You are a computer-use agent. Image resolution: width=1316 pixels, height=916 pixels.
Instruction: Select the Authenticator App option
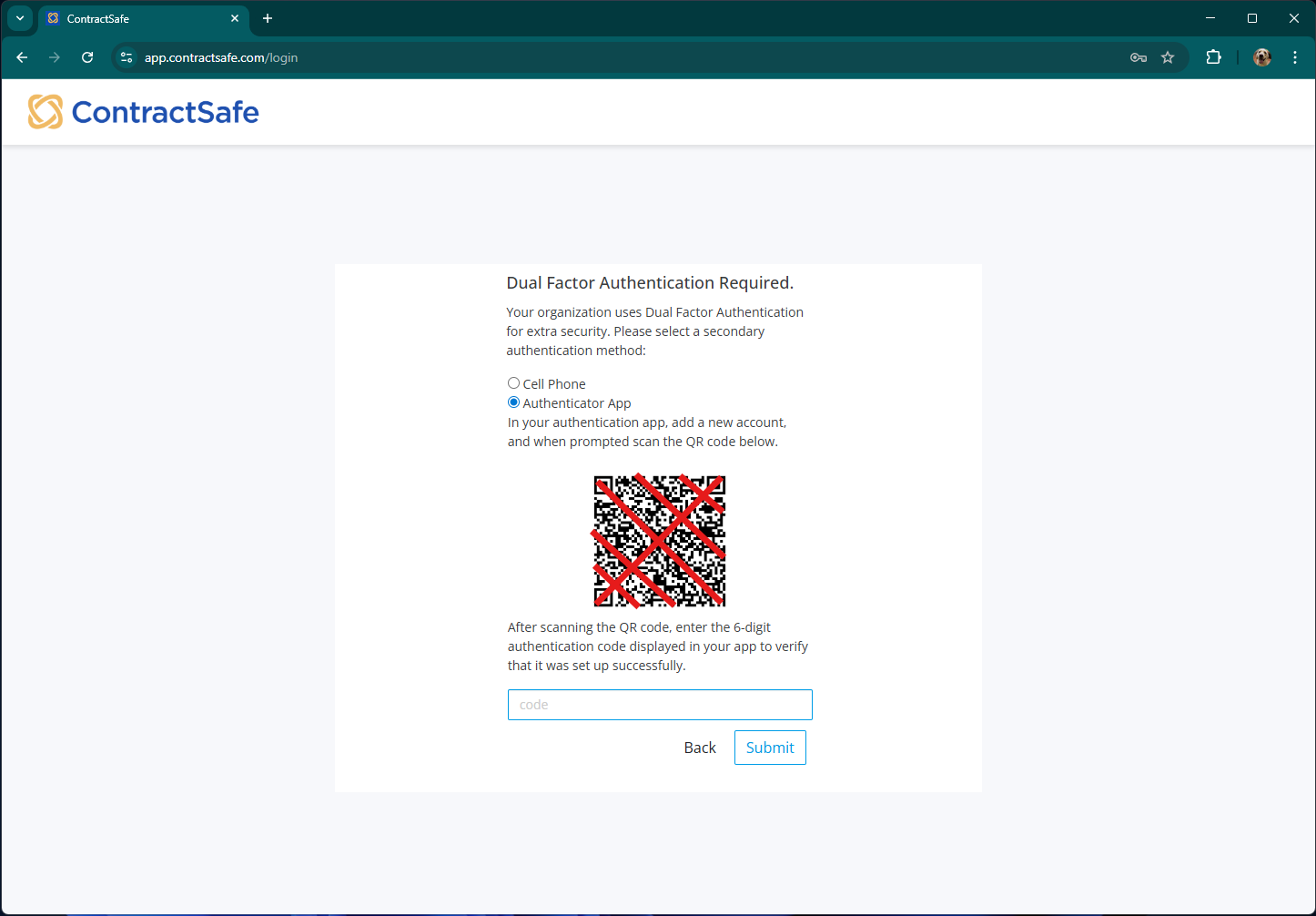pyautogui.click(x=513, y=402)
